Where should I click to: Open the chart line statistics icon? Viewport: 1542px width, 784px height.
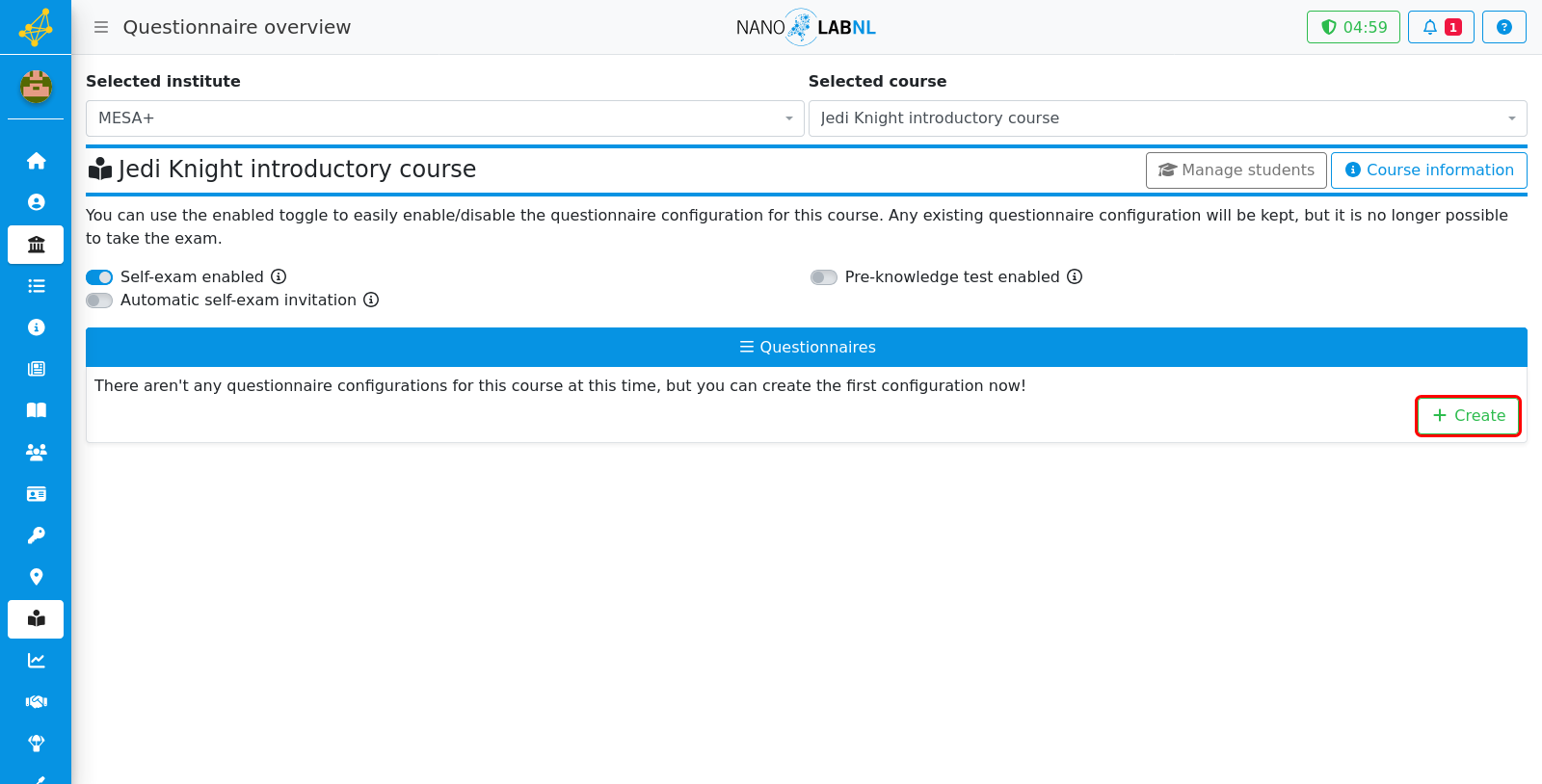[x=36, y=660]
